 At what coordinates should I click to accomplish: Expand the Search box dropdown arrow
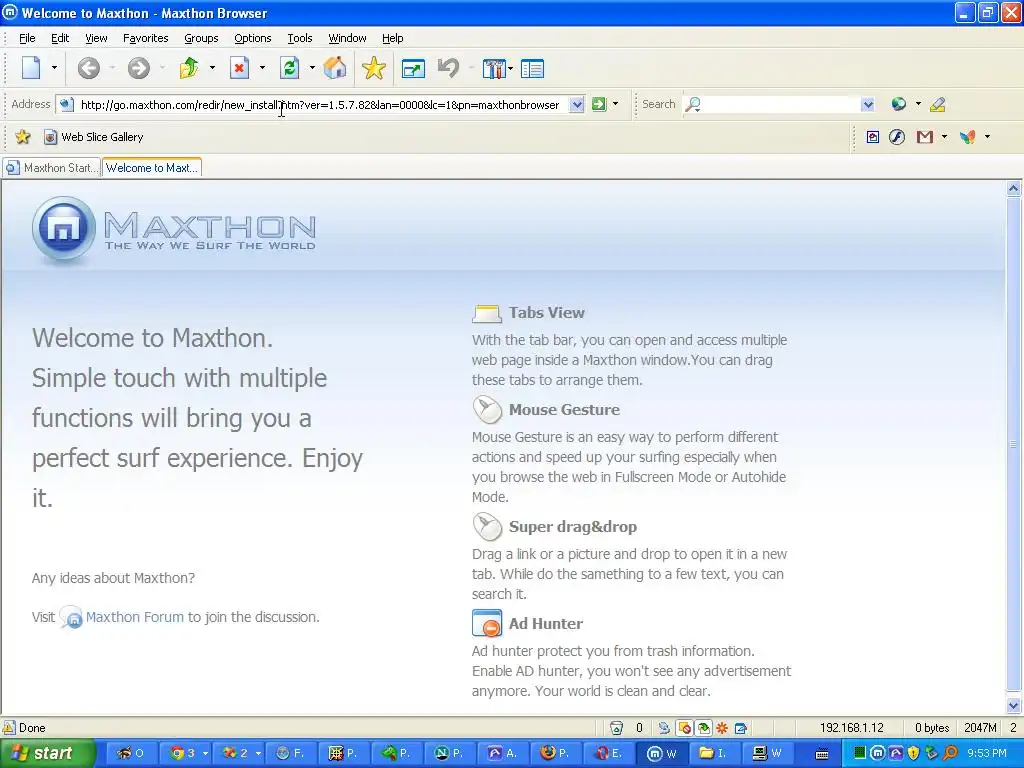click(867, 104)
